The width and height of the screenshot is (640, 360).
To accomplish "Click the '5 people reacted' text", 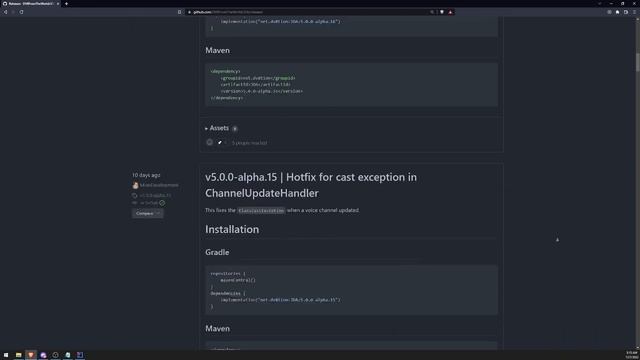I will pos(249,143).
